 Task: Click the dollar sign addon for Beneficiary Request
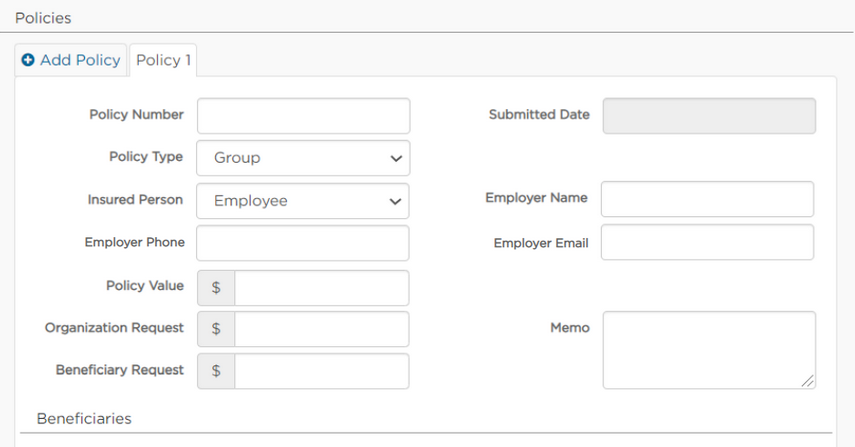216,371
